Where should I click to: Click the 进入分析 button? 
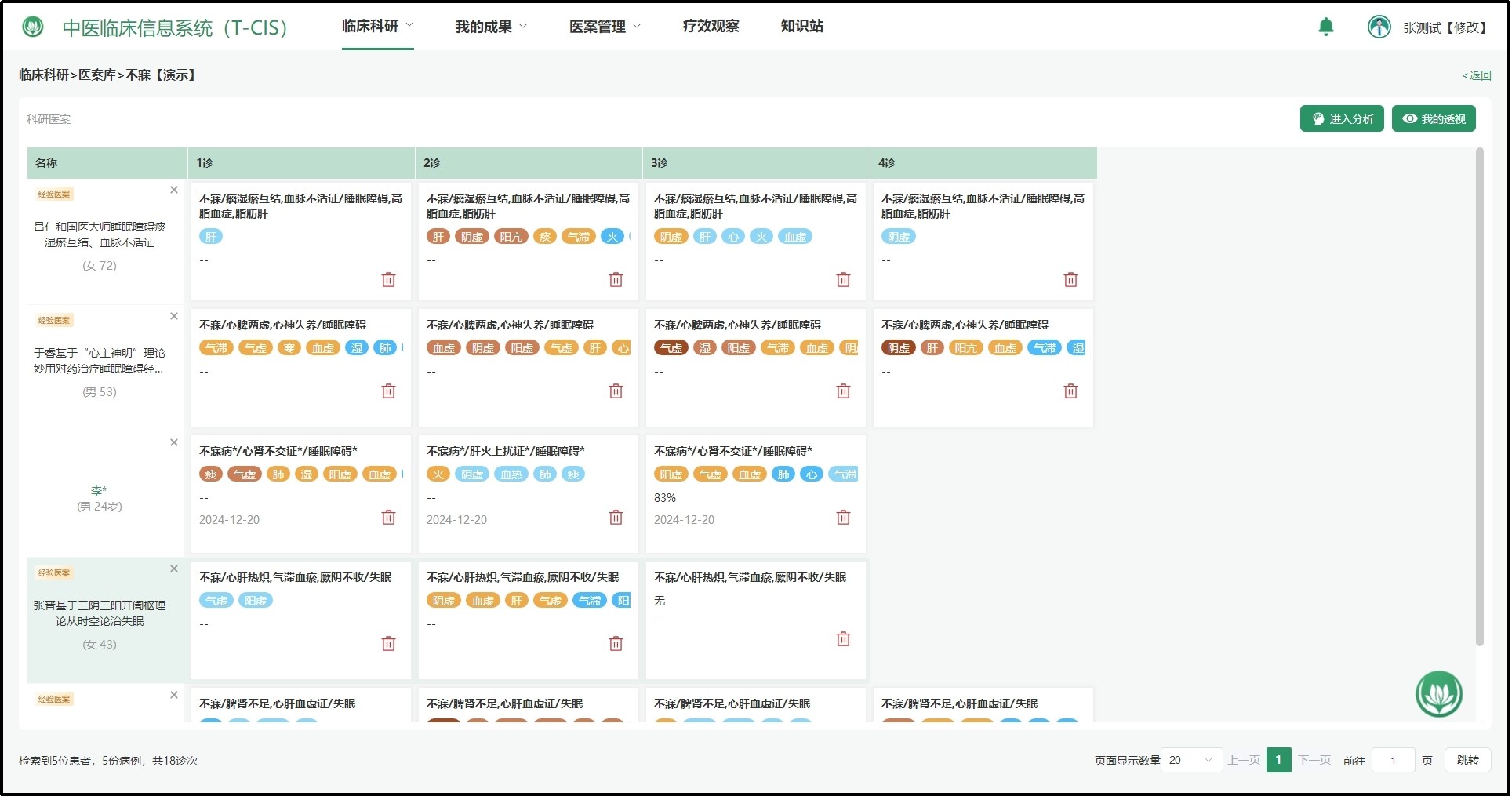coord(1341,119)
